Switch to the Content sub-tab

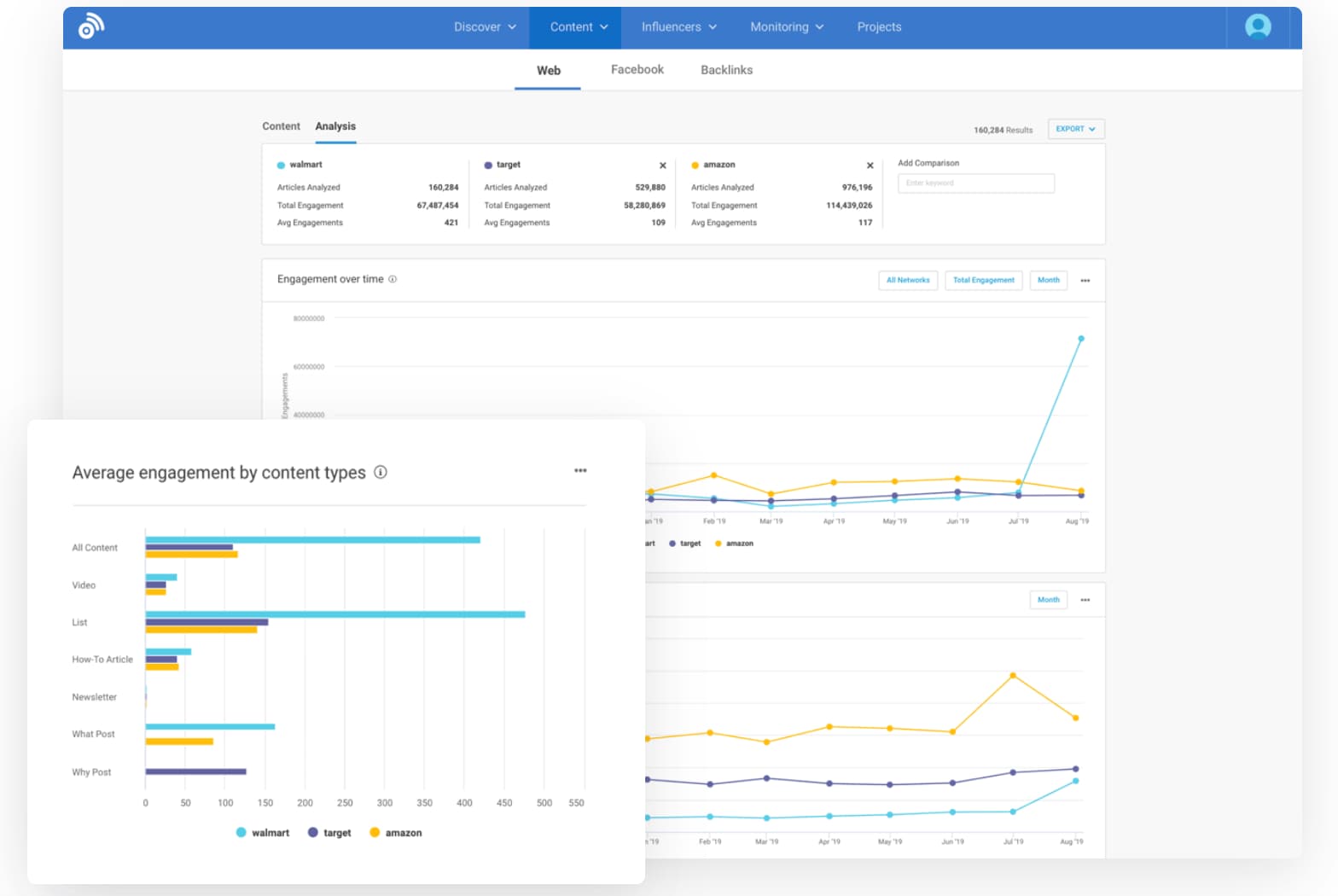pyautogui.click(x=281, y=126)
